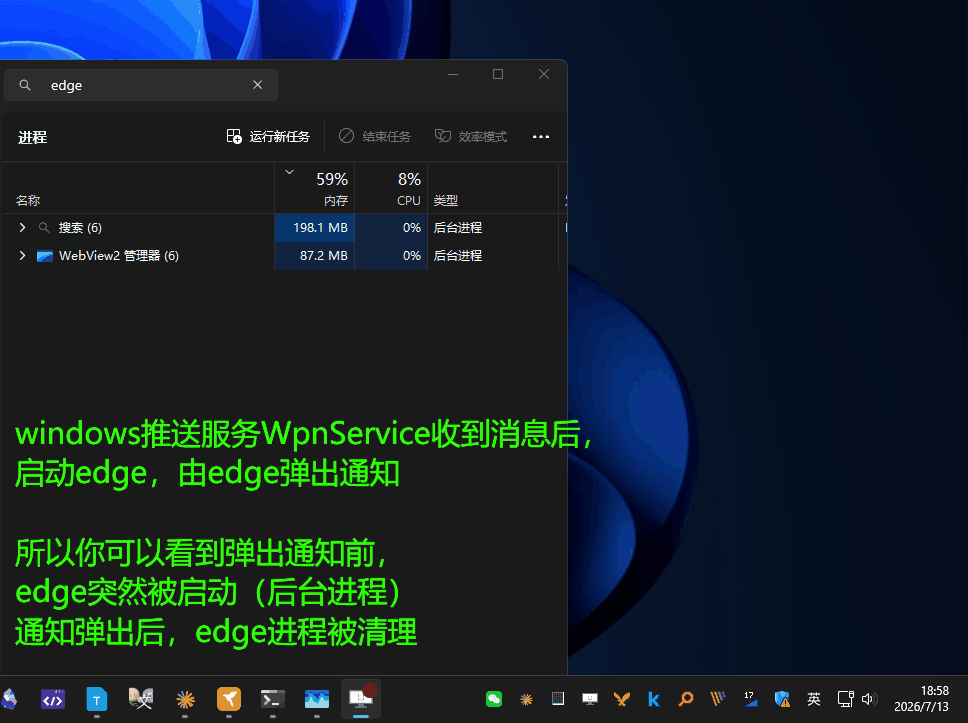Open volume speaker tray icon
The image size is (968, 723).
869,699
